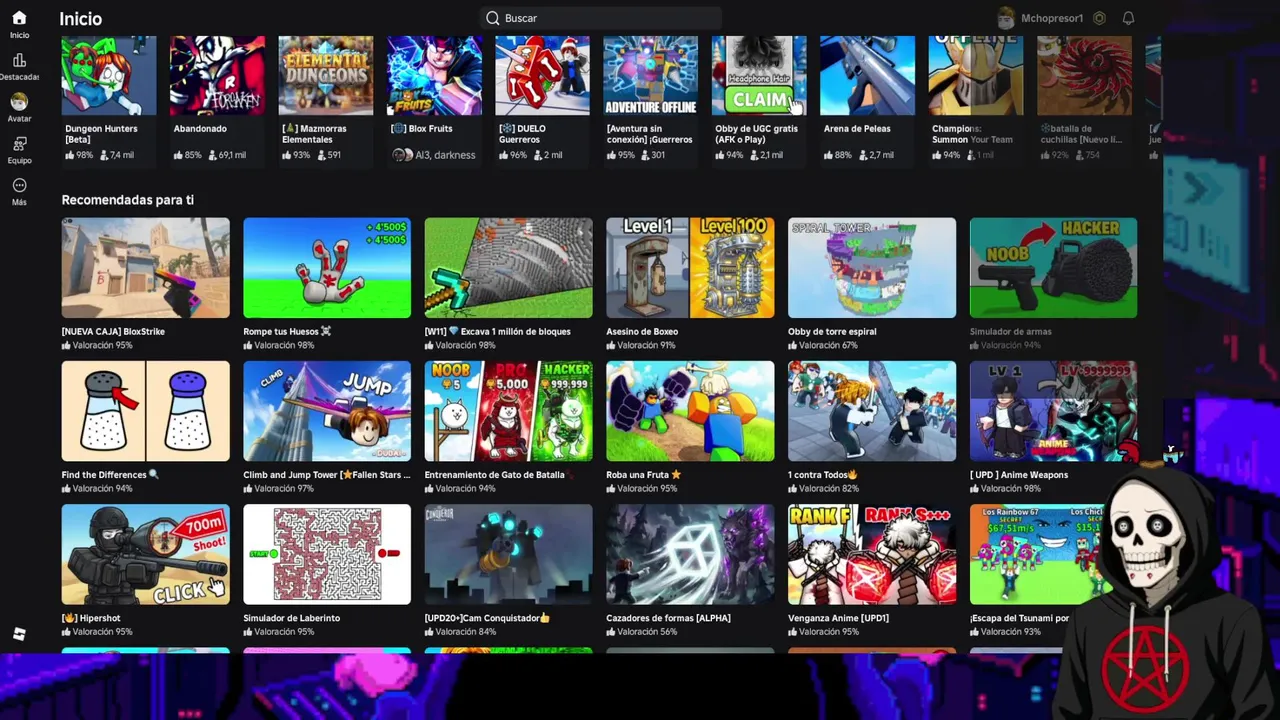Click the Mchopresor1 profile avatar
1280x720 pixels.
click(1006, 18)
